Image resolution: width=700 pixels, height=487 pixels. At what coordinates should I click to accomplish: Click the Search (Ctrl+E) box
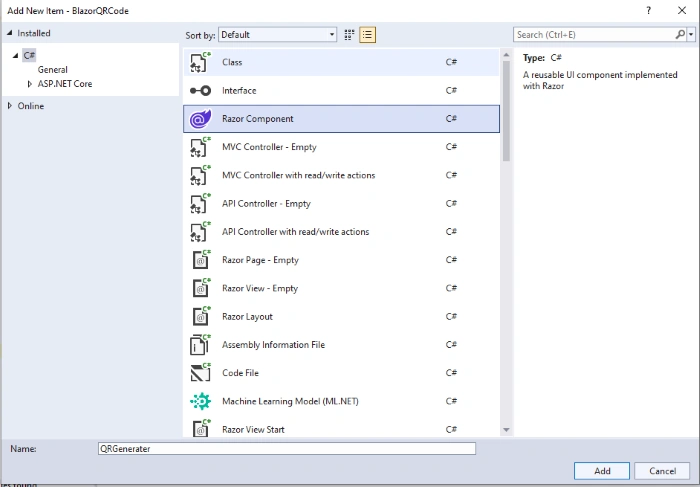click(594, 34)
